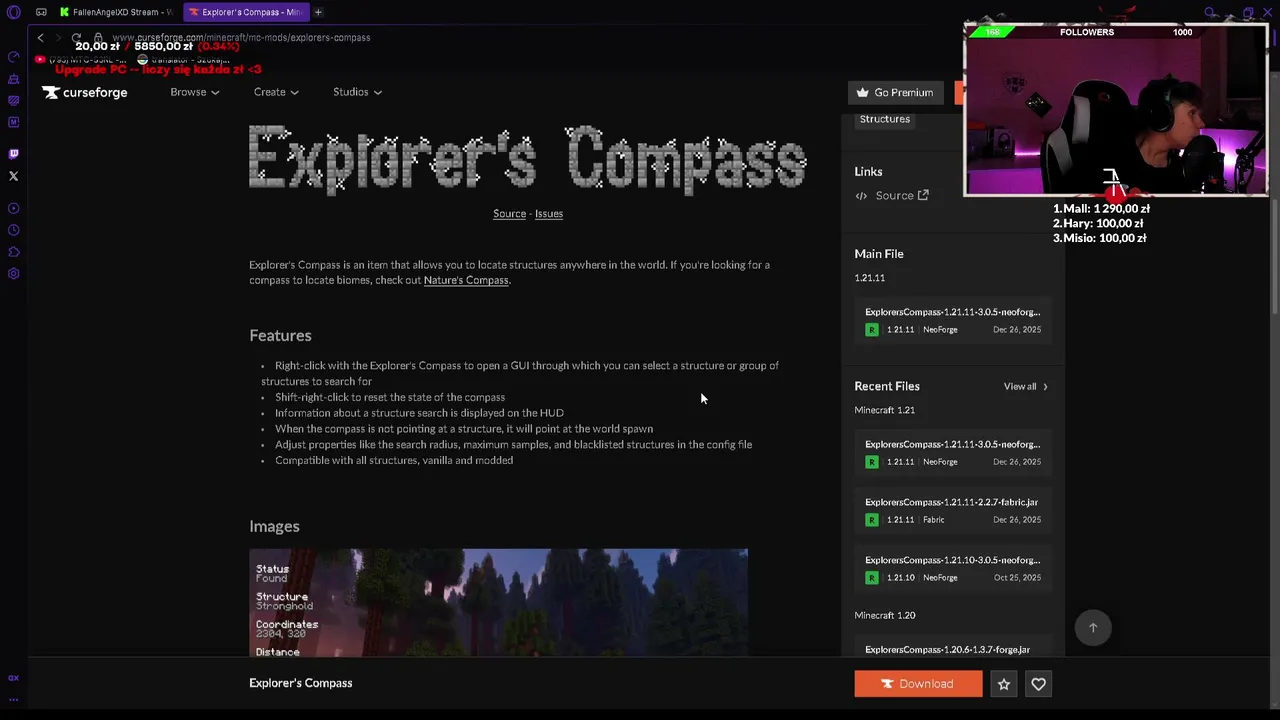Screen dimensions: 1280x720
Task: Open a new browser tab
Action: point(318,12)
